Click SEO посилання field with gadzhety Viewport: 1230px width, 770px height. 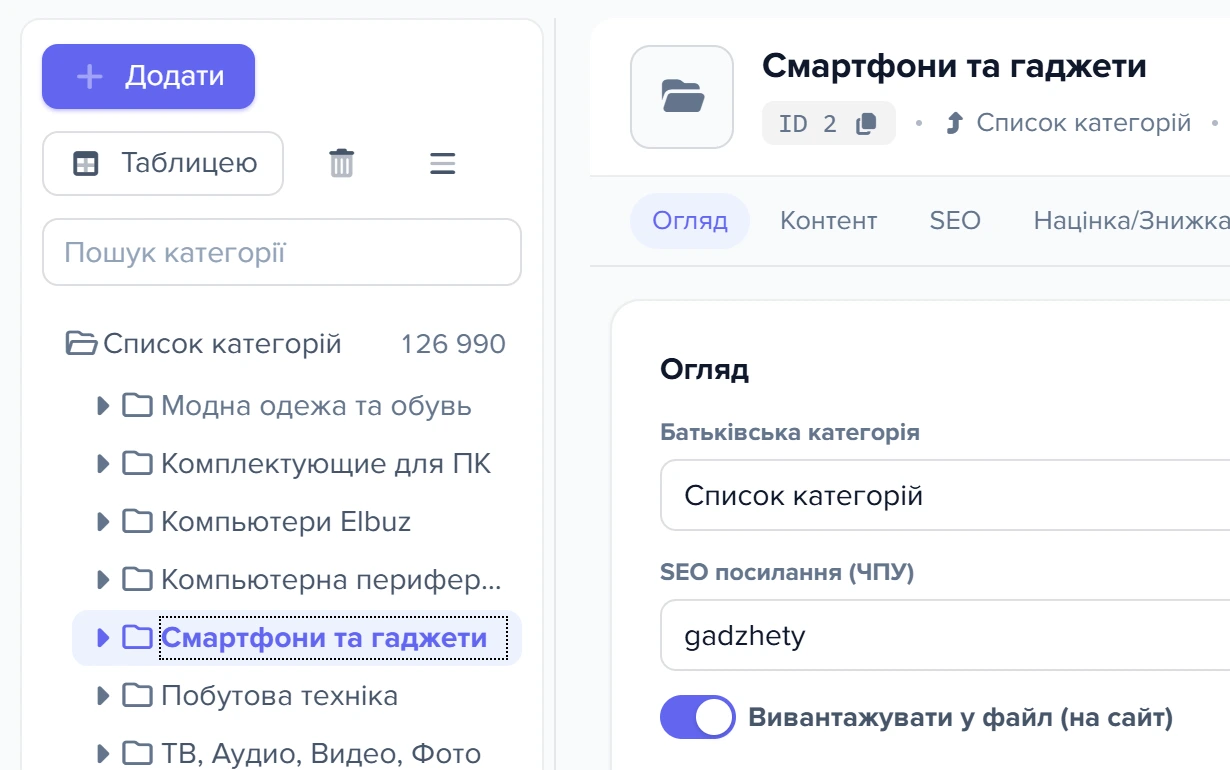tap(945, 635)
